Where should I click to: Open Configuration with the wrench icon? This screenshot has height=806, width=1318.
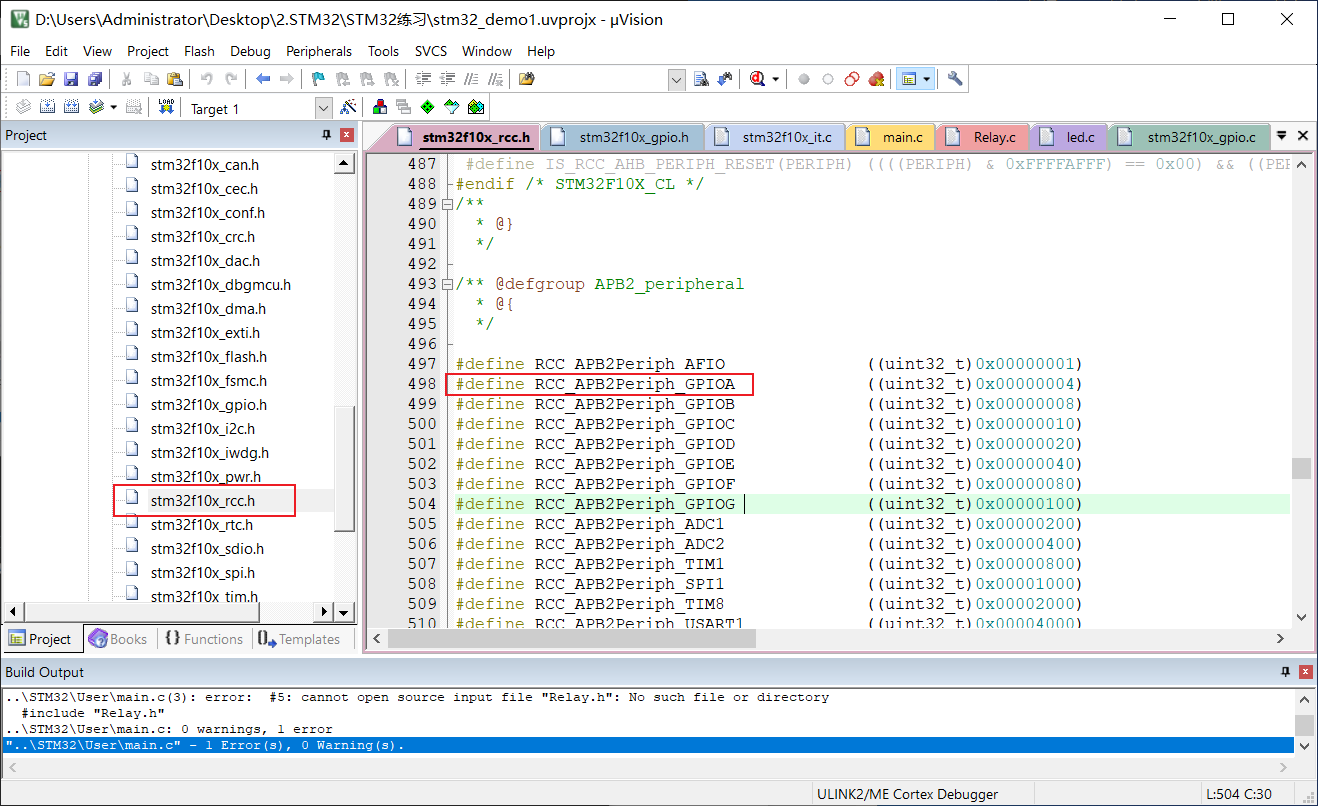point(955,79)
